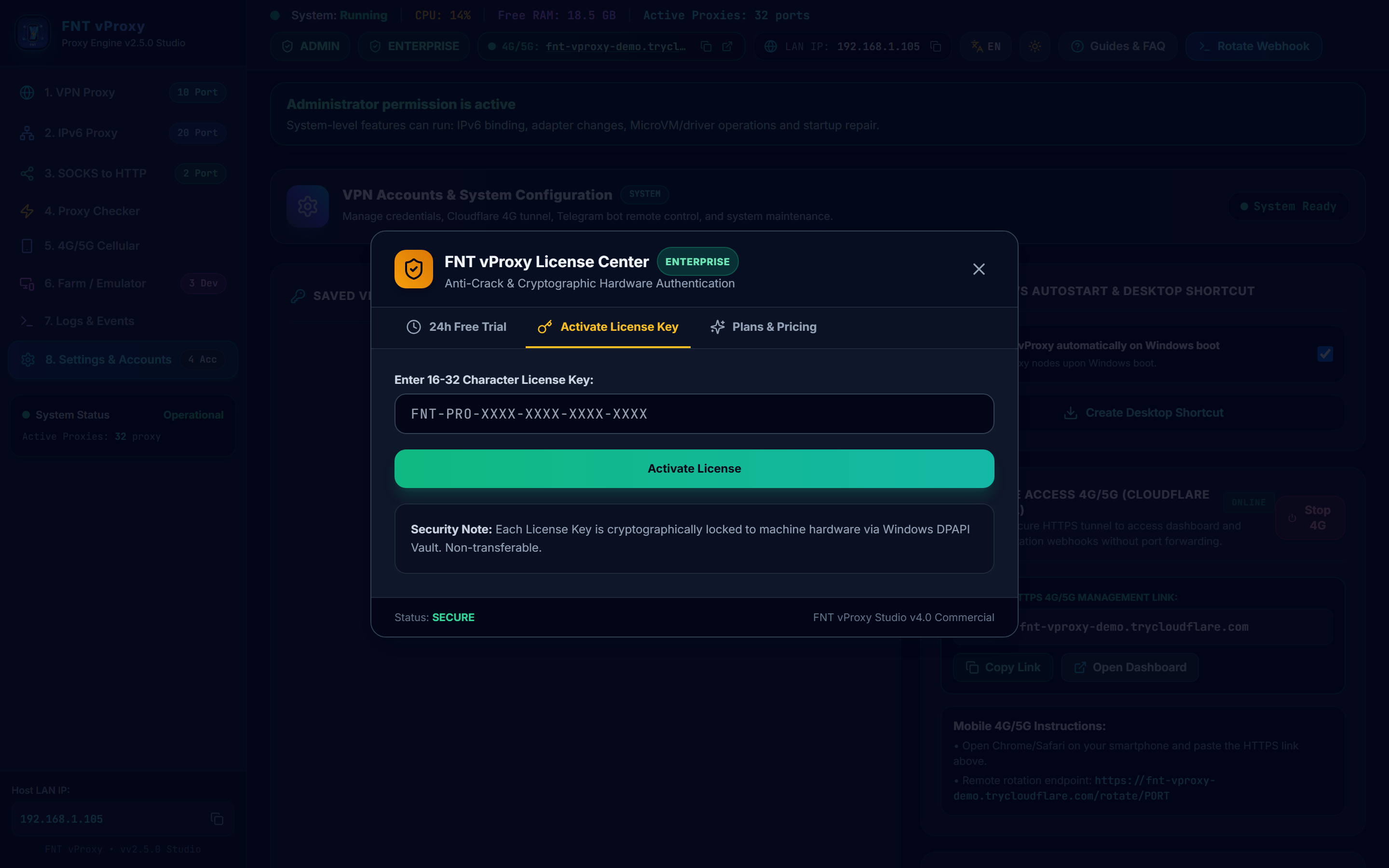Copy the 4G/5G tunnel address
This screenshot has width=1389, height=868.
706,46
